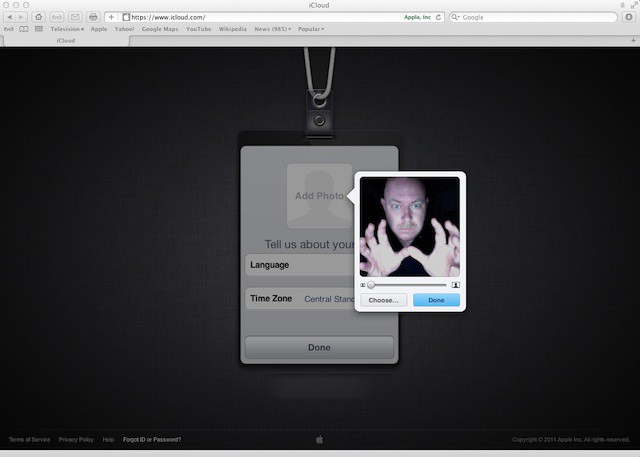Open the home page icon

pos(38,17)
